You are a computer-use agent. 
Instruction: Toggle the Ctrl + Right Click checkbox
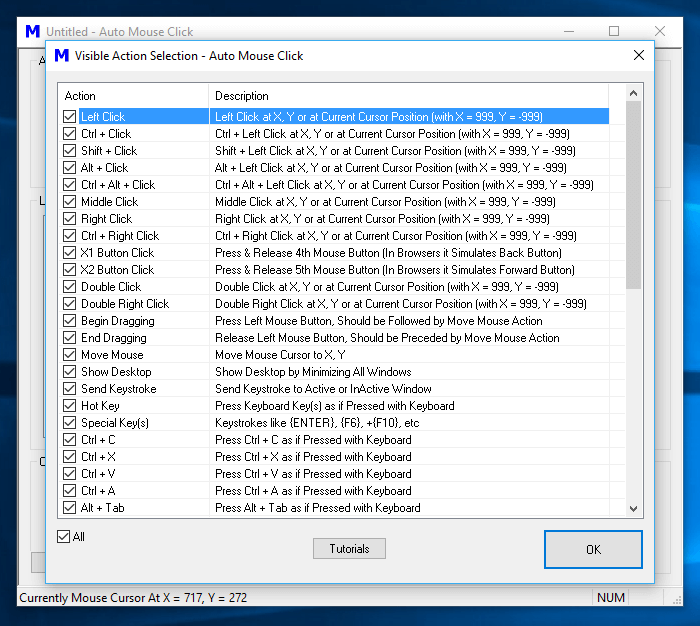coord(69,235)
